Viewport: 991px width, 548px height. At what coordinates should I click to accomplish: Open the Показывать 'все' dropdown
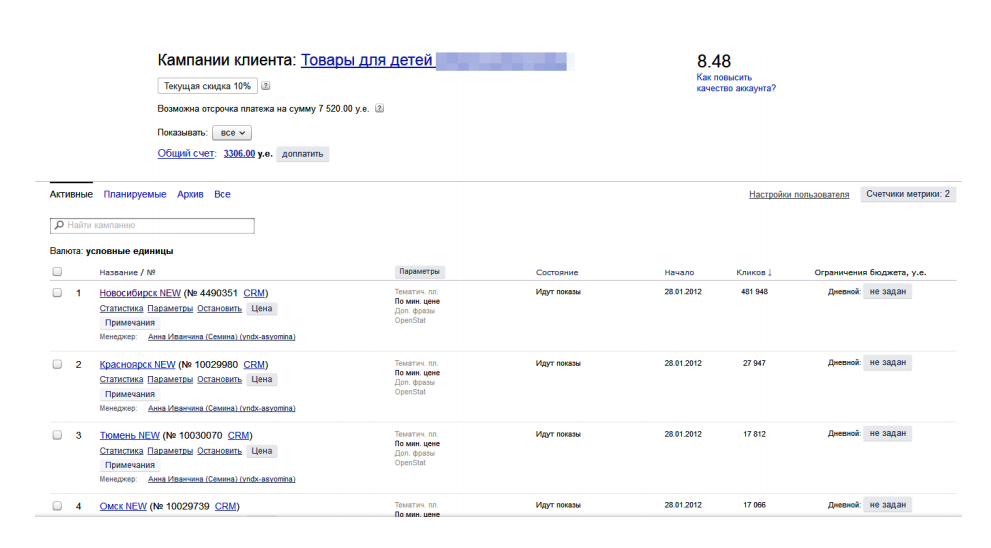[x=232, y=133]
